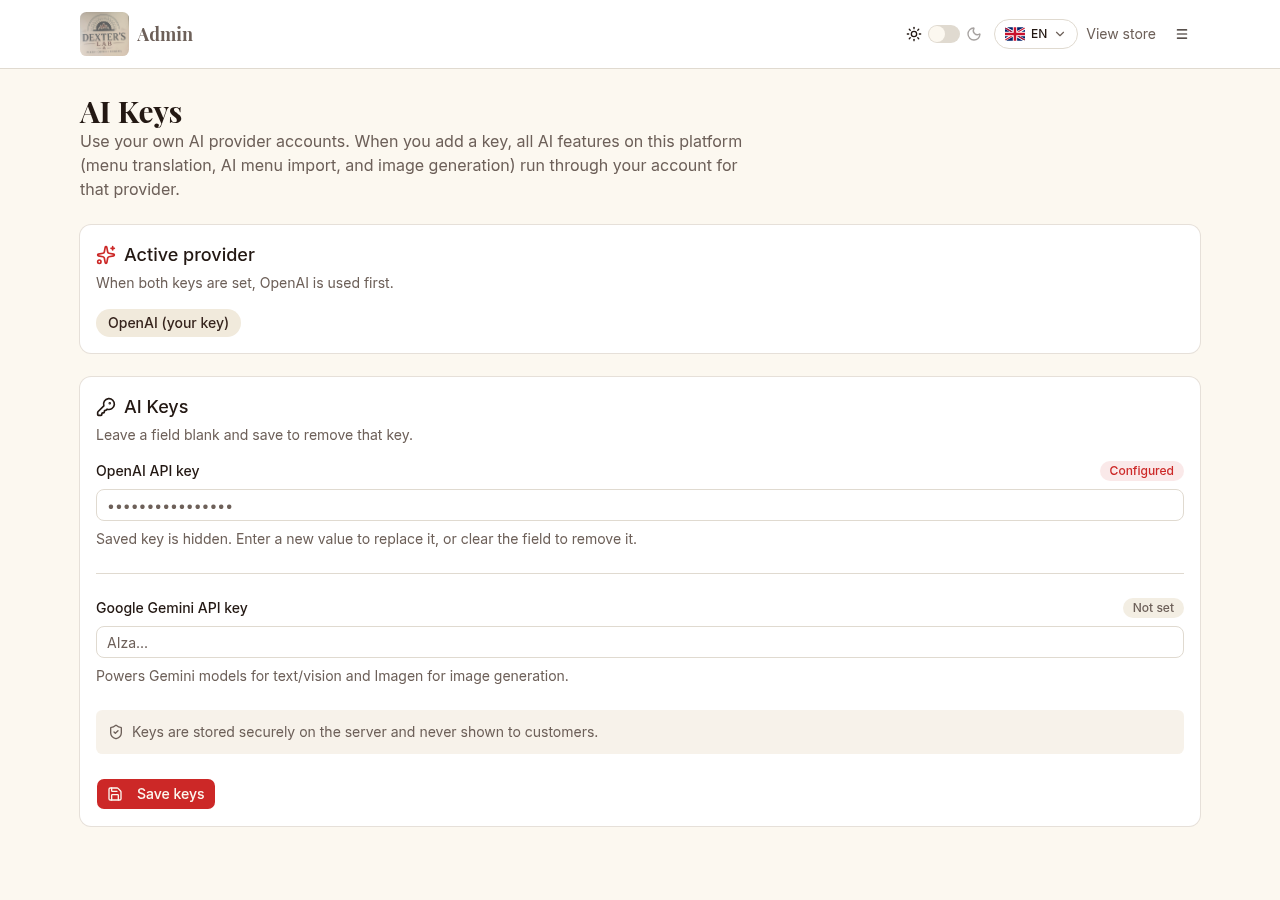Open the hamburger menu
Image resolution: width=1280 pixels, height=900 pixels.
pos(1182,34)
